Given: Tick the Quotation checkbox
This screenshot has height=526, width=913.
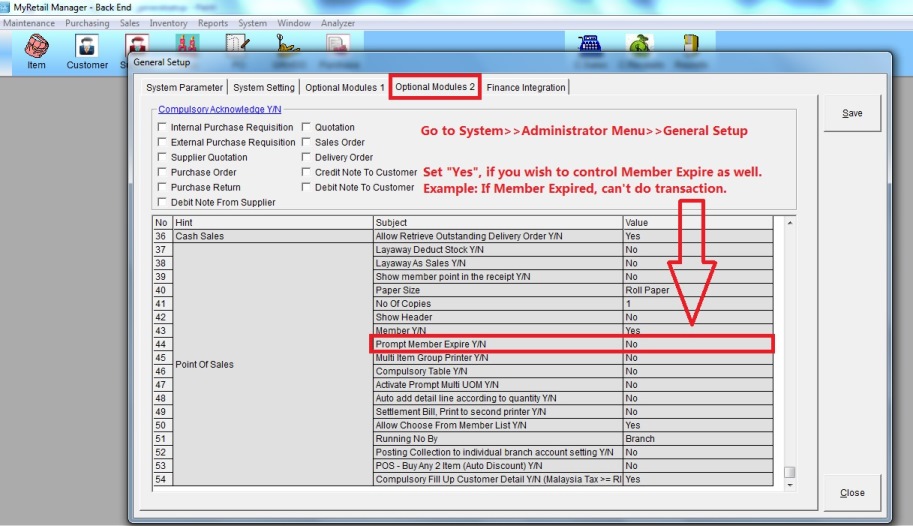Looking at the screenshot, I should pos(307,128).
